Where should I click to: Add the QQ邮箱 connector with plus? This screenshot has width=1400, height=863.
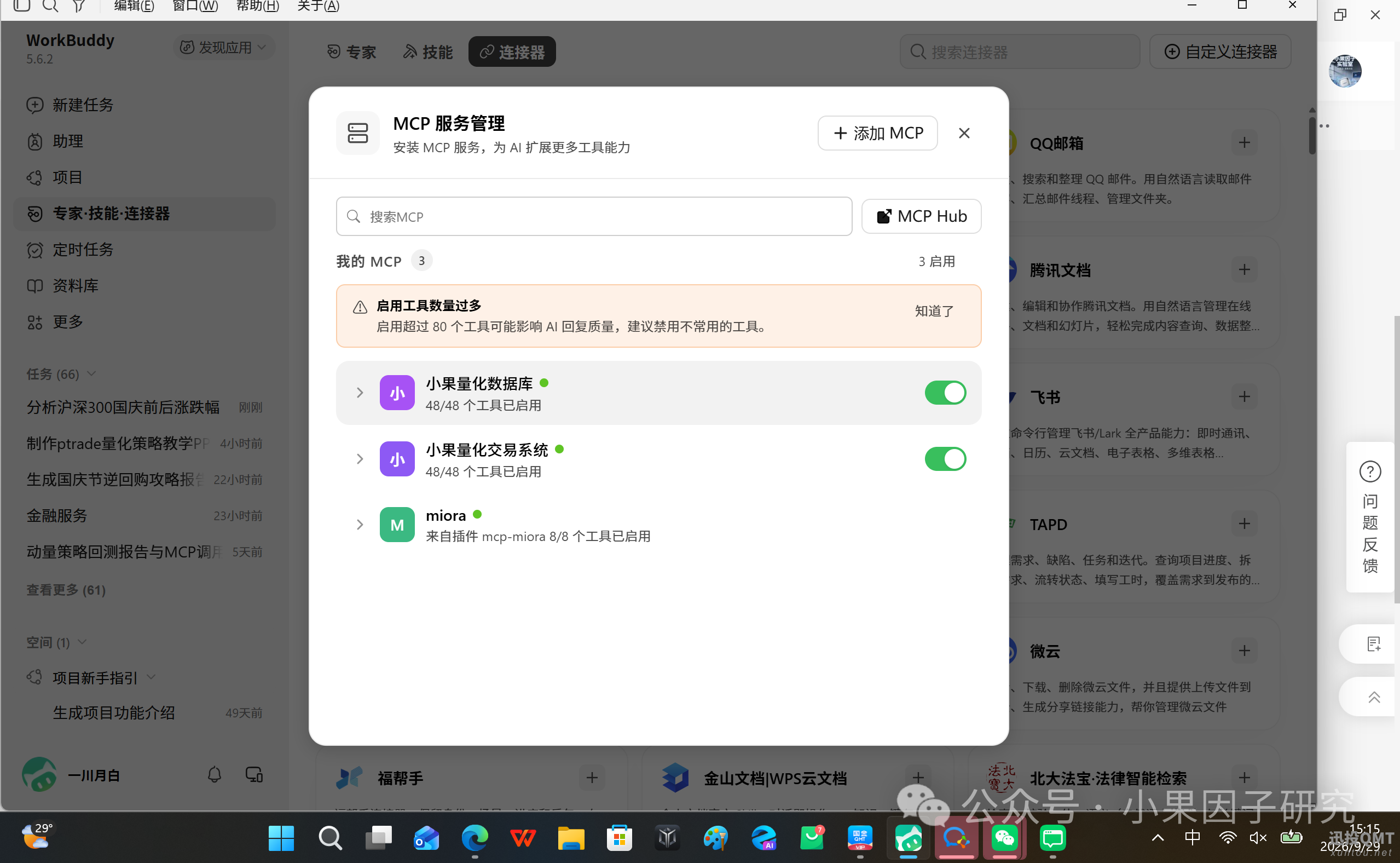pos(1244,143)
